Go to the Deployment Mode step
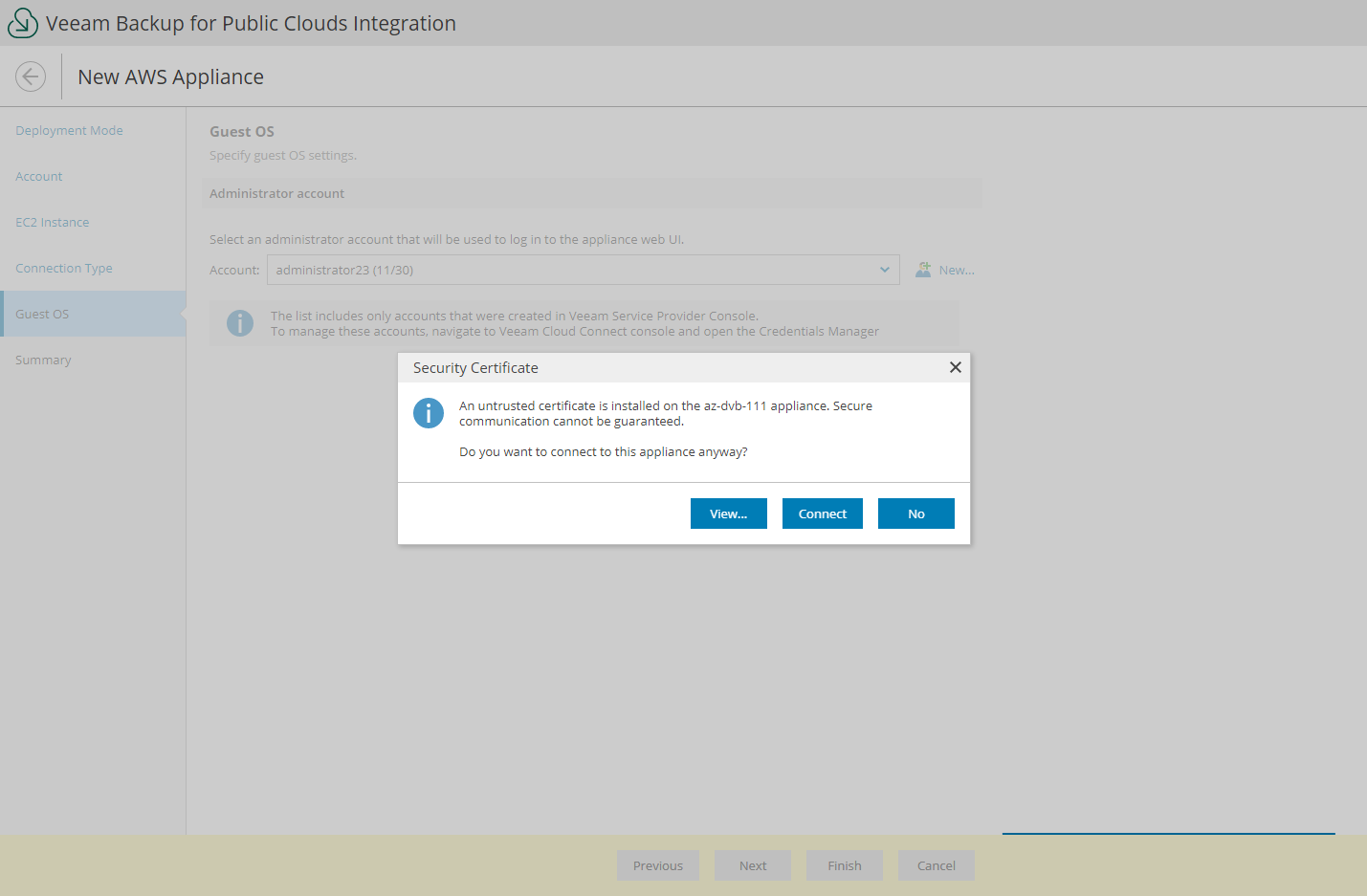This screenshot has width=1367, height=896. tap(69, 130)
